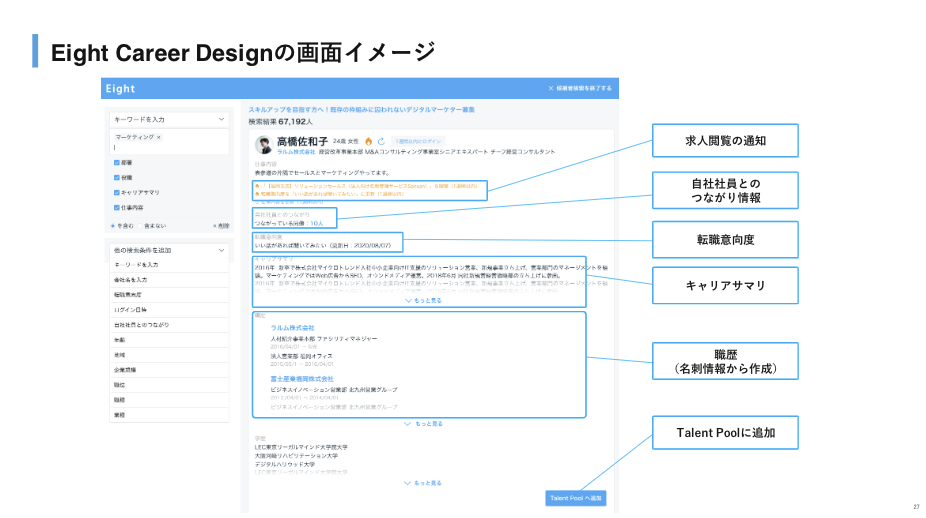Choose 企業規模 from condition list
Screen dimensions: 926x518
pos(169,370)
